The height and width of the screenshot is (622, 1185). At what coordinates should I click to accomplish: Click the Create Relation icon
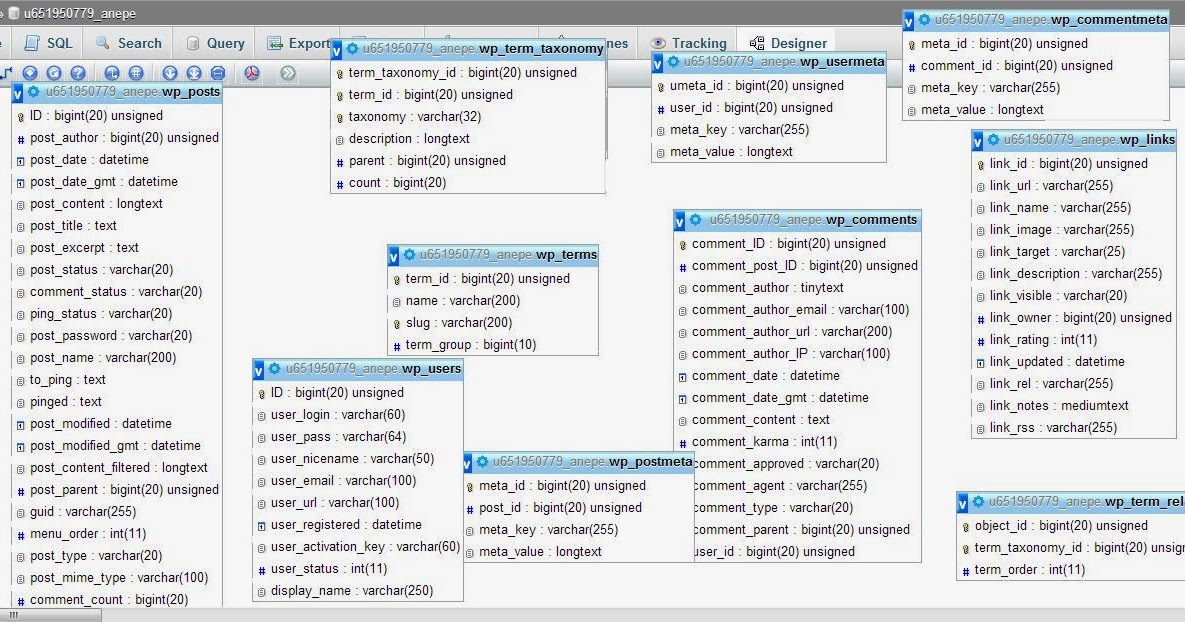(8, 72)
